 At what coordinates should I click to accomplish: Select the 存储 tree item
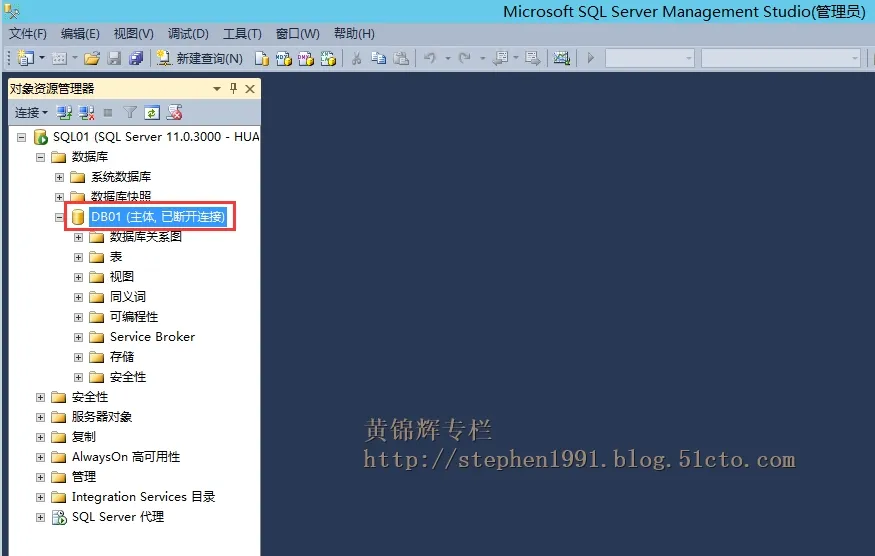122,357
